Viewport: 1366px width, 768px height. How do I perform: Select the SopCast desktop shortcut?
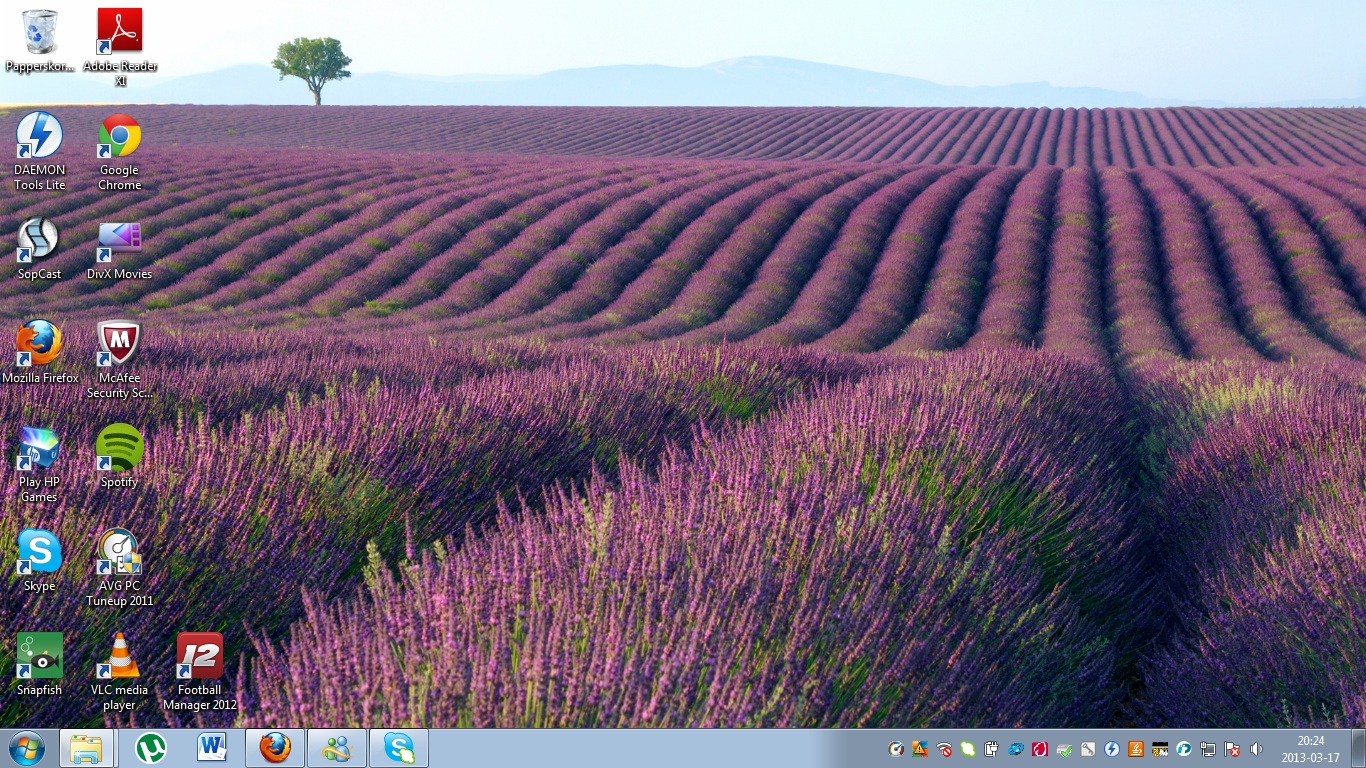click(x=40, y=240)
